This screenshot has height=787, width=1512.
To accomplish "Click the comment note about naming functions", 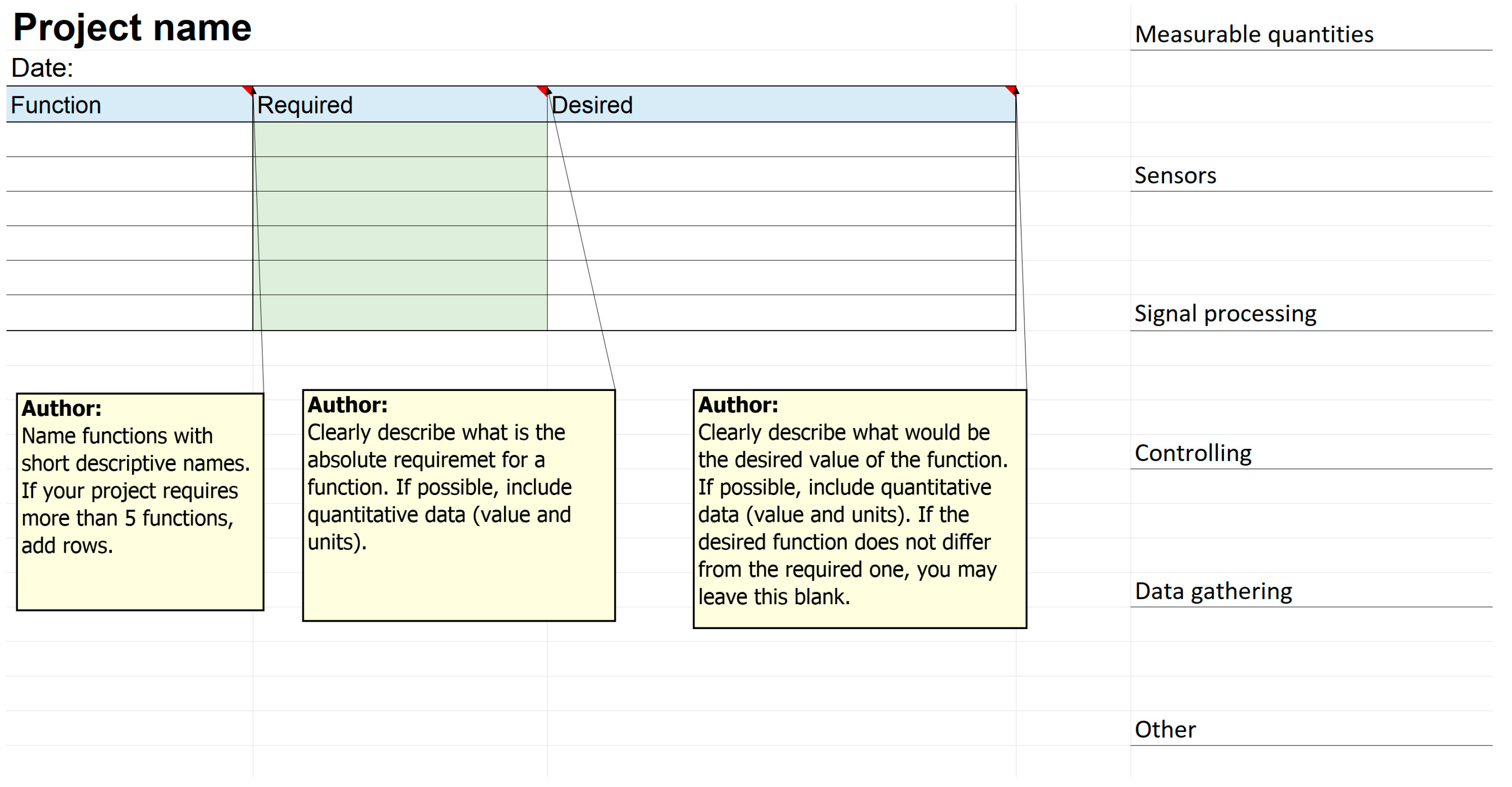I will tap(140, 502).
